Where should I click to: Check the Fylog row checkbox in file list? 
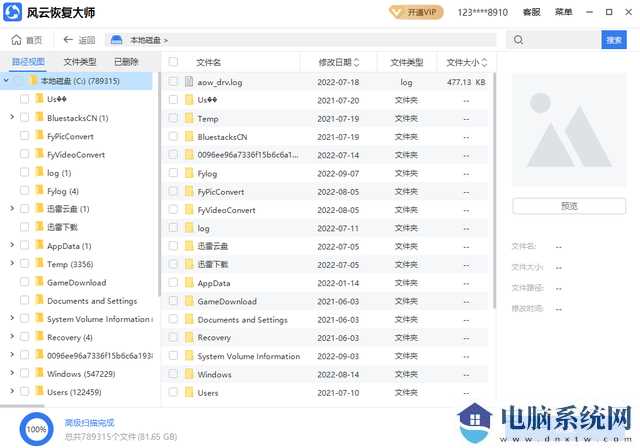point(173,173)
